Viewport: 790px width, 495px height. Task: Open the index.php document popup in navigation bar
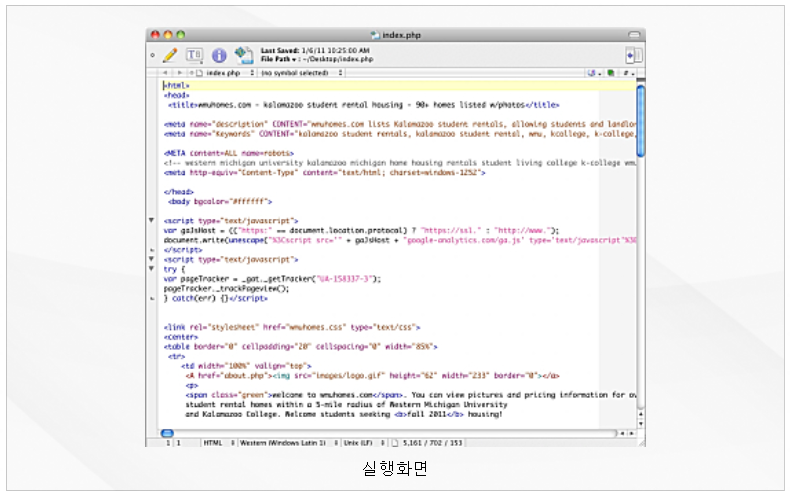click(227, 73)
